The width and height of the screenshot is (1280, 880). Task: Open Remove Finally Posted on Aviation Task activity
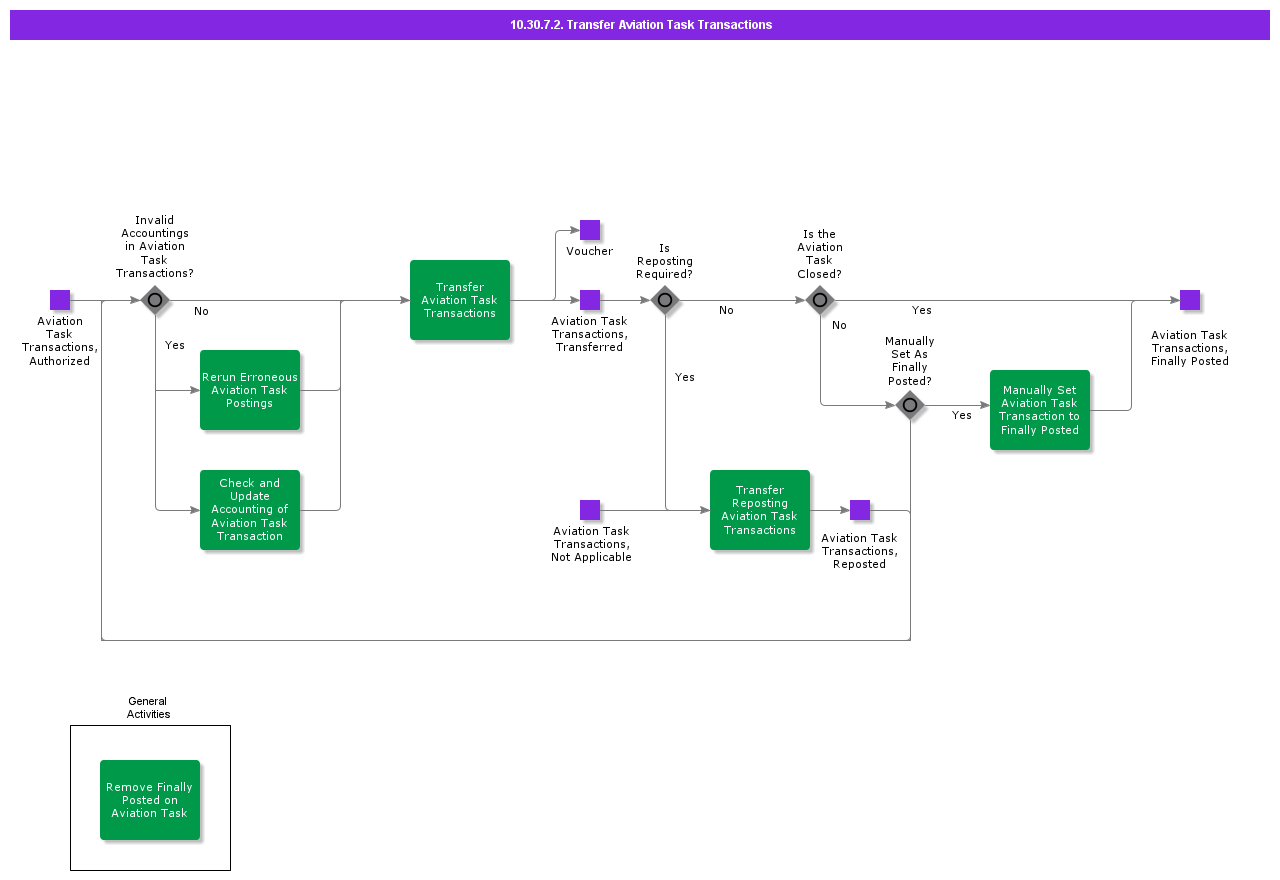tap(150, 800)
